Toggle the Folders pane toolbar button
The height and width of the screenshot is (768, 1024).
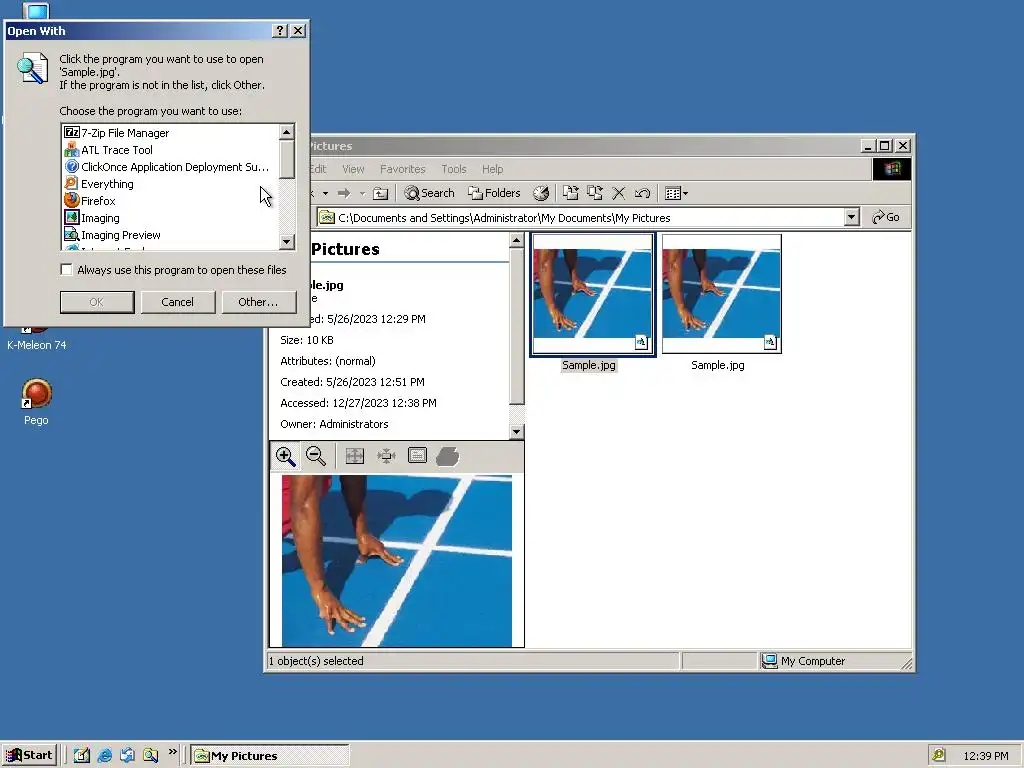click(494, 193)
